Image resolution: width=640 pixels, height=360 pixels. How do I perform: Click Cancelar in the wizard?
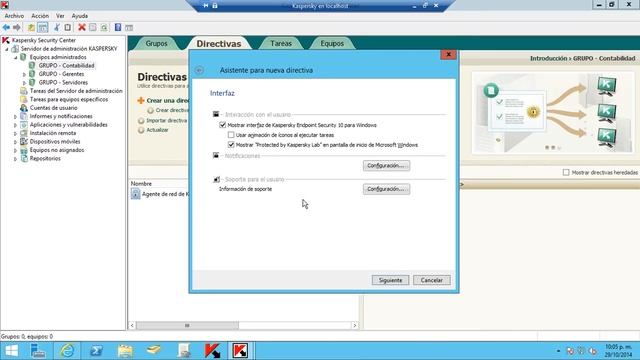coord(431,280)
